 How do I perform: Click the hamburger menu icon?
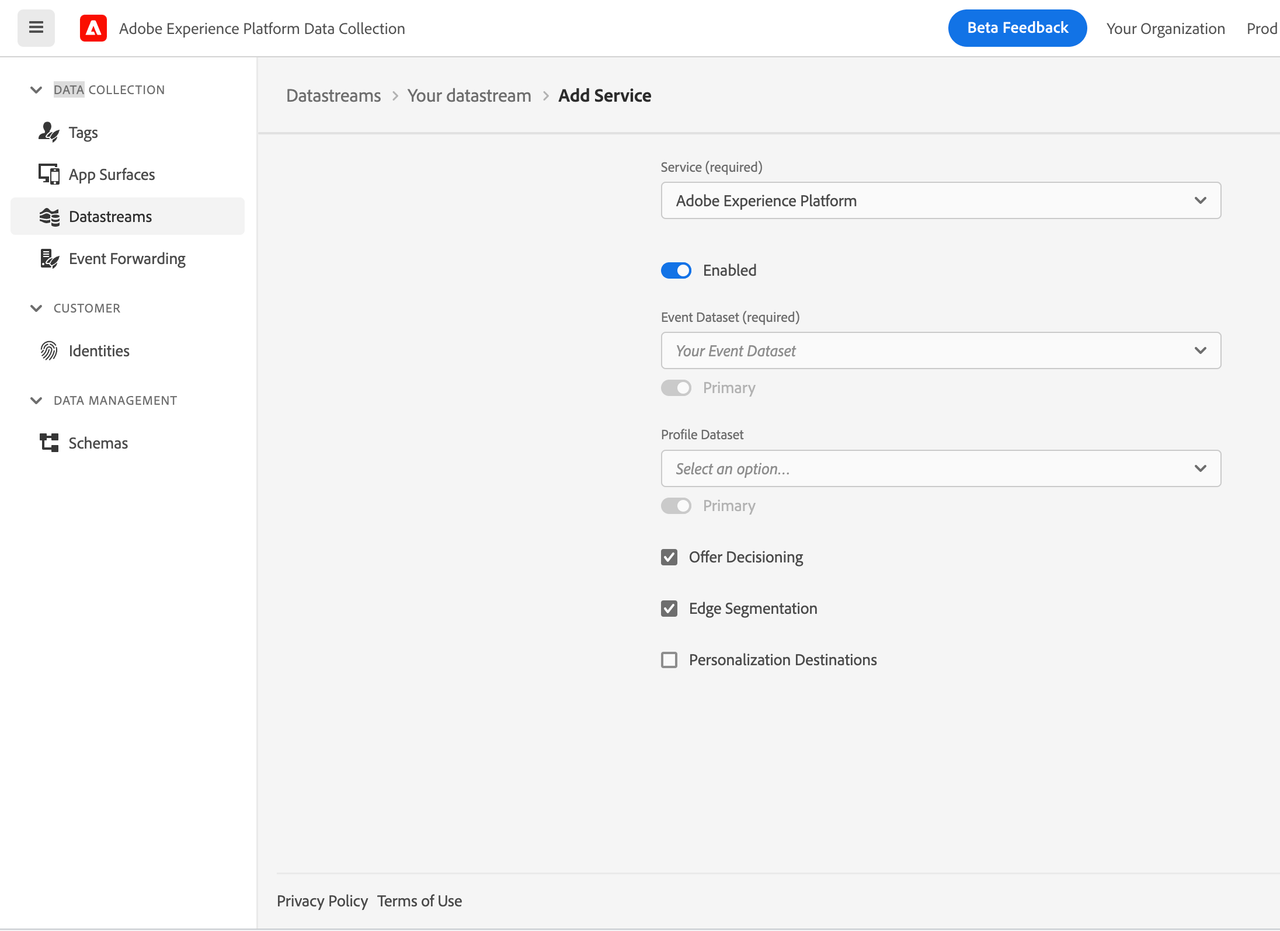pyautogui.click(x=36, y=28)
